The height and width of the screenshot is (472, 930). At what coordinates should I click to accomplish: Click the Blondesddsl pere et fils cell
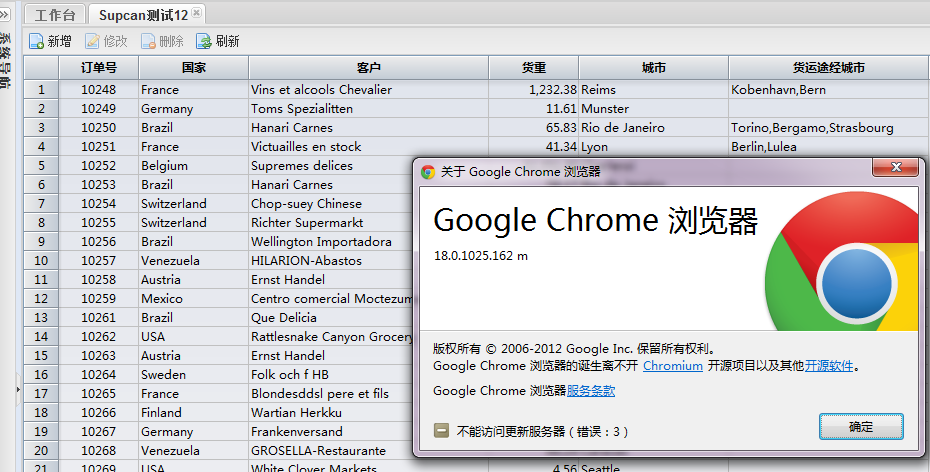point(331,393)
